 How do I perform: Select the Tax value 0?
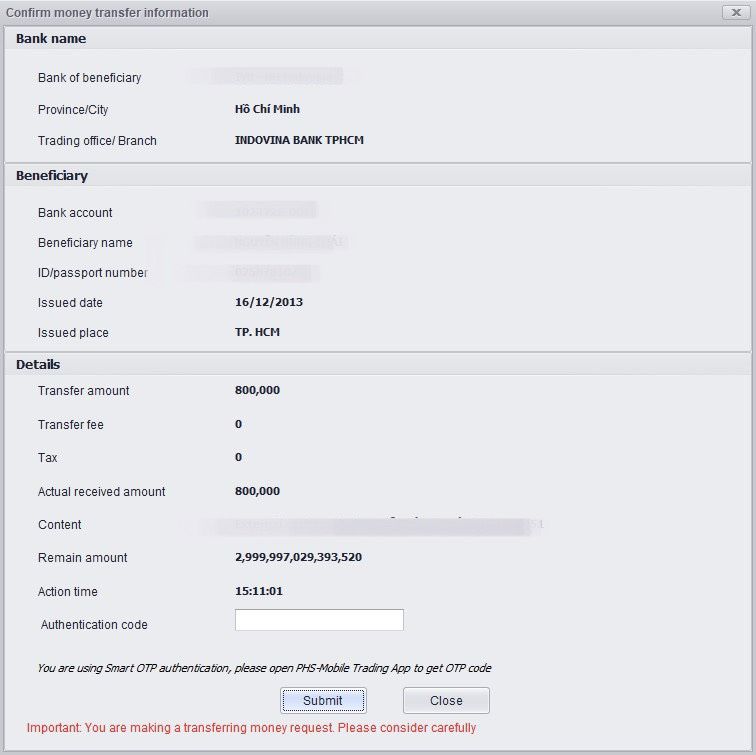click(238, 458)
